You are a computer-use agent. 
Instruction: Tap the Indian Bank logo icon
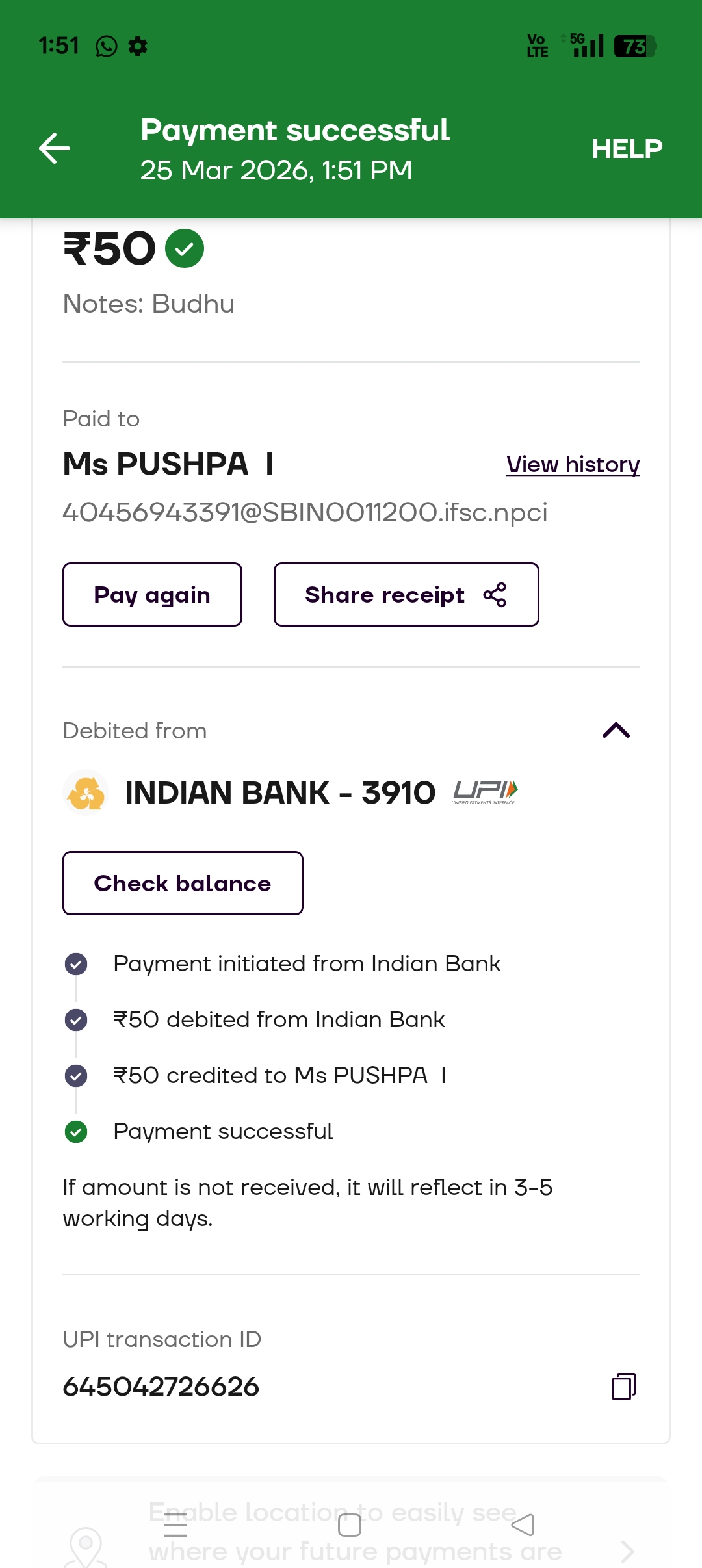pyautogui.click(x=86, y=793)
